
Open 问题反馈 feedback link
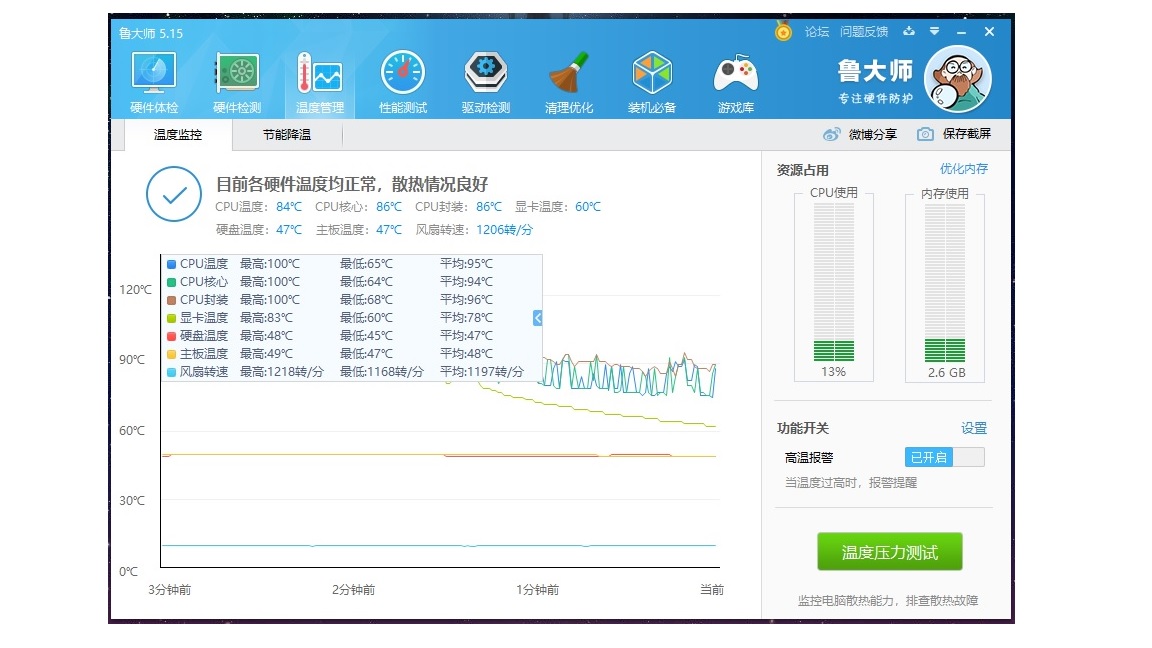coord(864,32)
